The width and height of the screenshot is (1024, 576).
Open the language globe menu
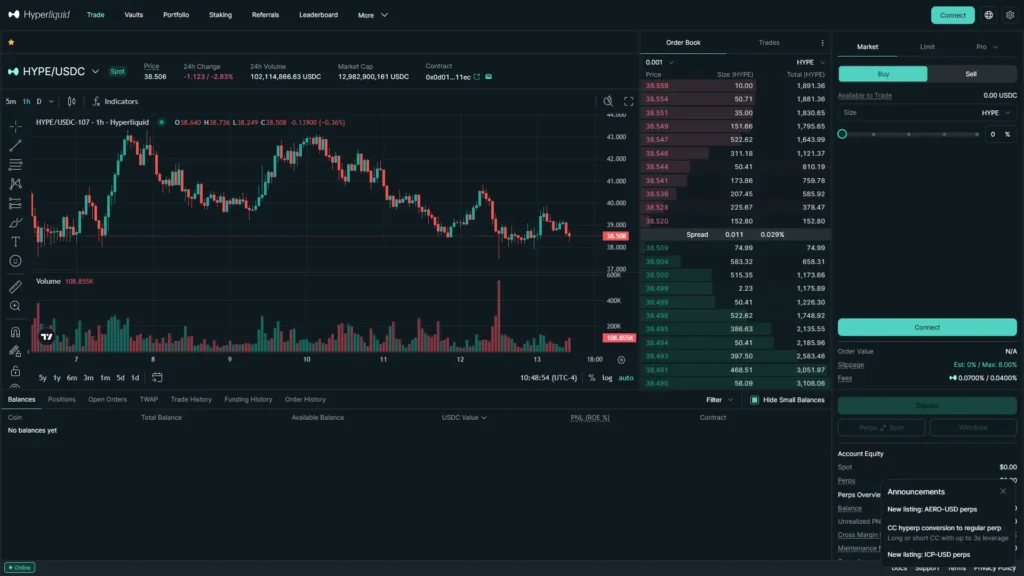(989, 15)
